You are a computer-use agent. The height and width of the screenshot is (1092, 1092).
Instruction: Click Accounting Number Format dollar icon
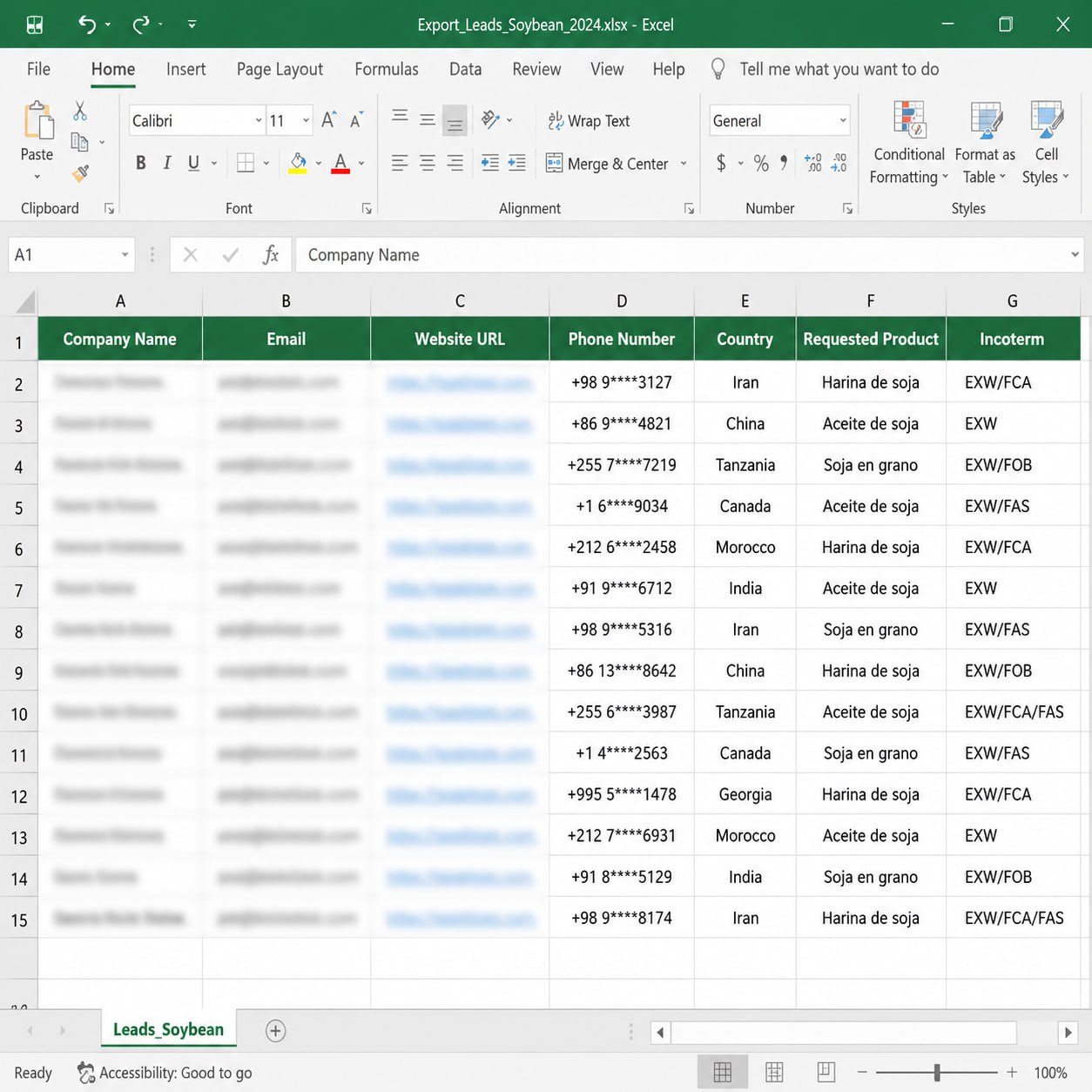click(721, 163)
